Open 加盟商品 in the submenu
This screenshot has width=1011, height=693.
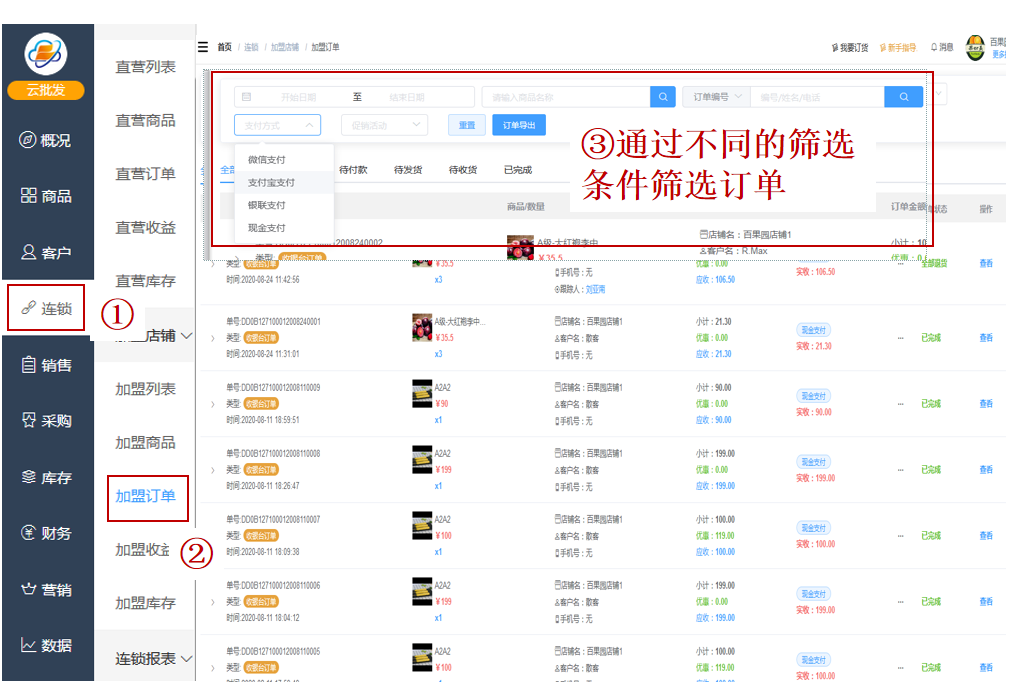pyautogui.click(x=145, y=443)
